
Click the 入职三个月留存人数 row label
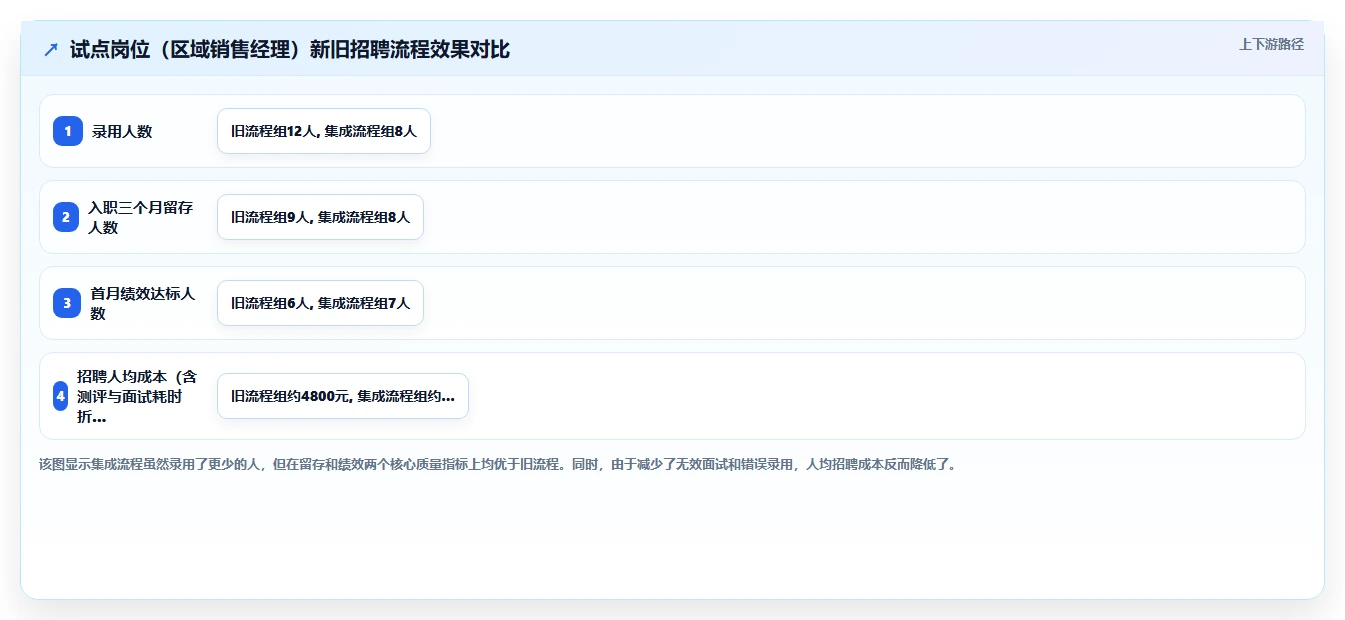pyautogui.click(x=140, y=217)
